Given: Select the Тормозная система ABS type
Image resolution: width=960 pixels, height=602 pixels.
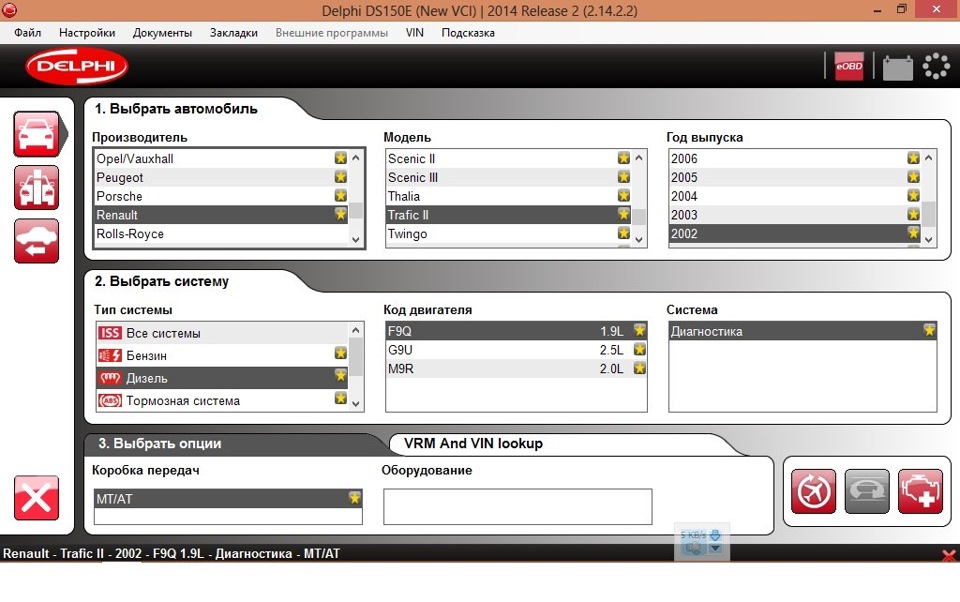Looking at the screenshot, I should 222,401.
